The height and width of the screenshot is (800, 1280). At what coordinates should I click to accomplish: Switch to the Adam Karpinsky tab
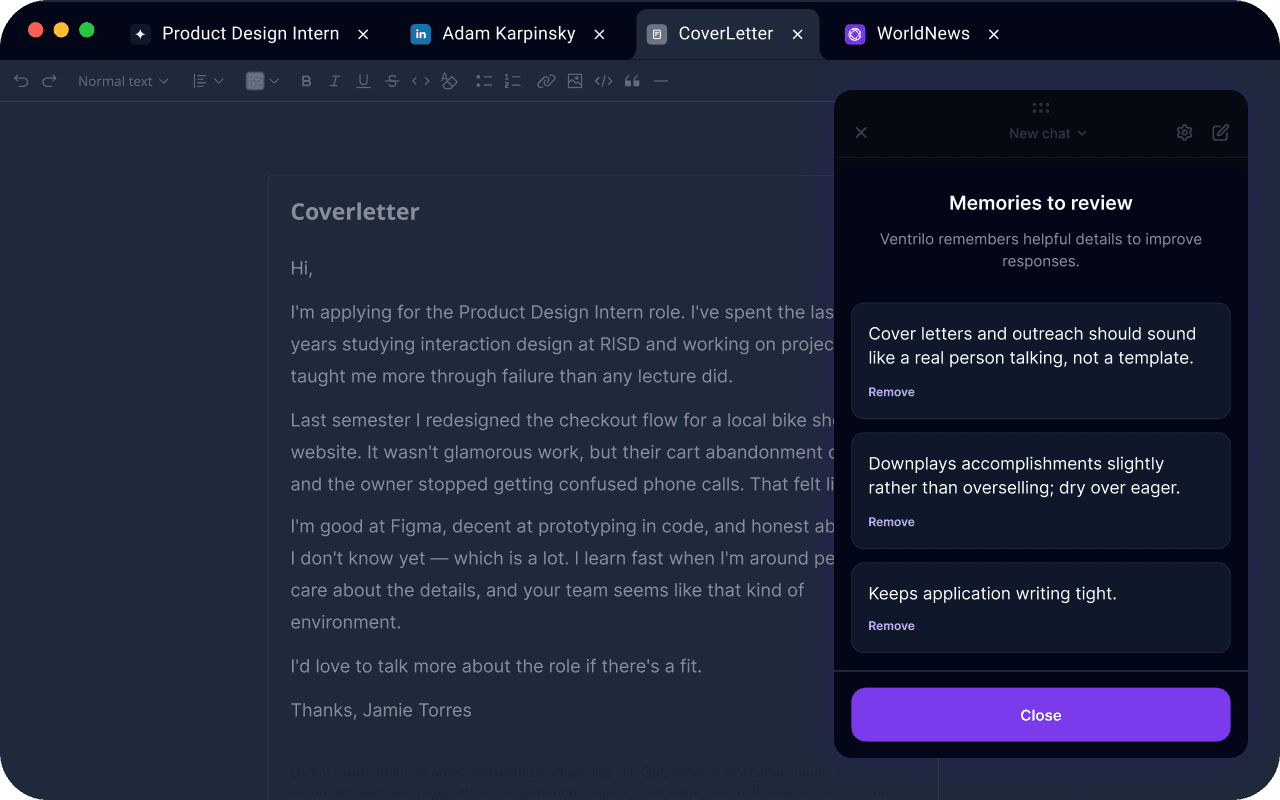pyautogui.click(x=508, y=34)
